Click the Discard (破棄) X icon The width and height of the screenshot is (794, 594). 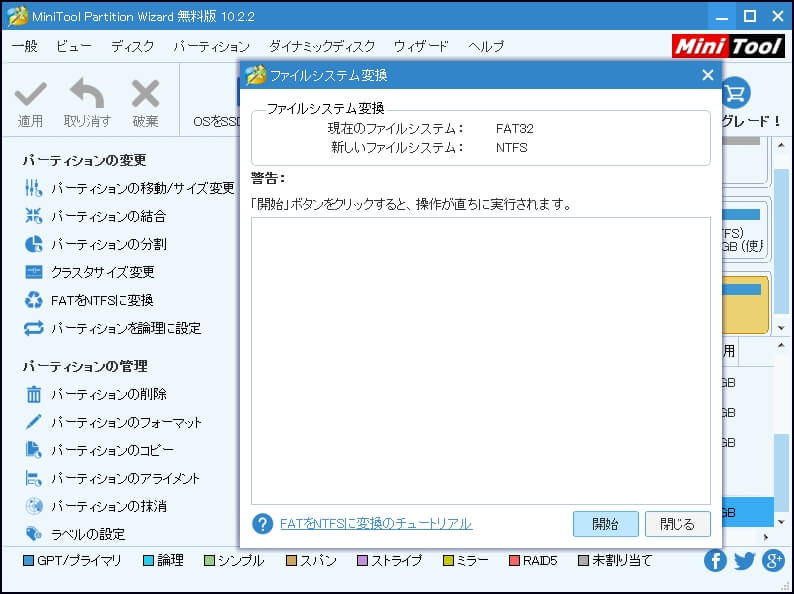(145, 96)
